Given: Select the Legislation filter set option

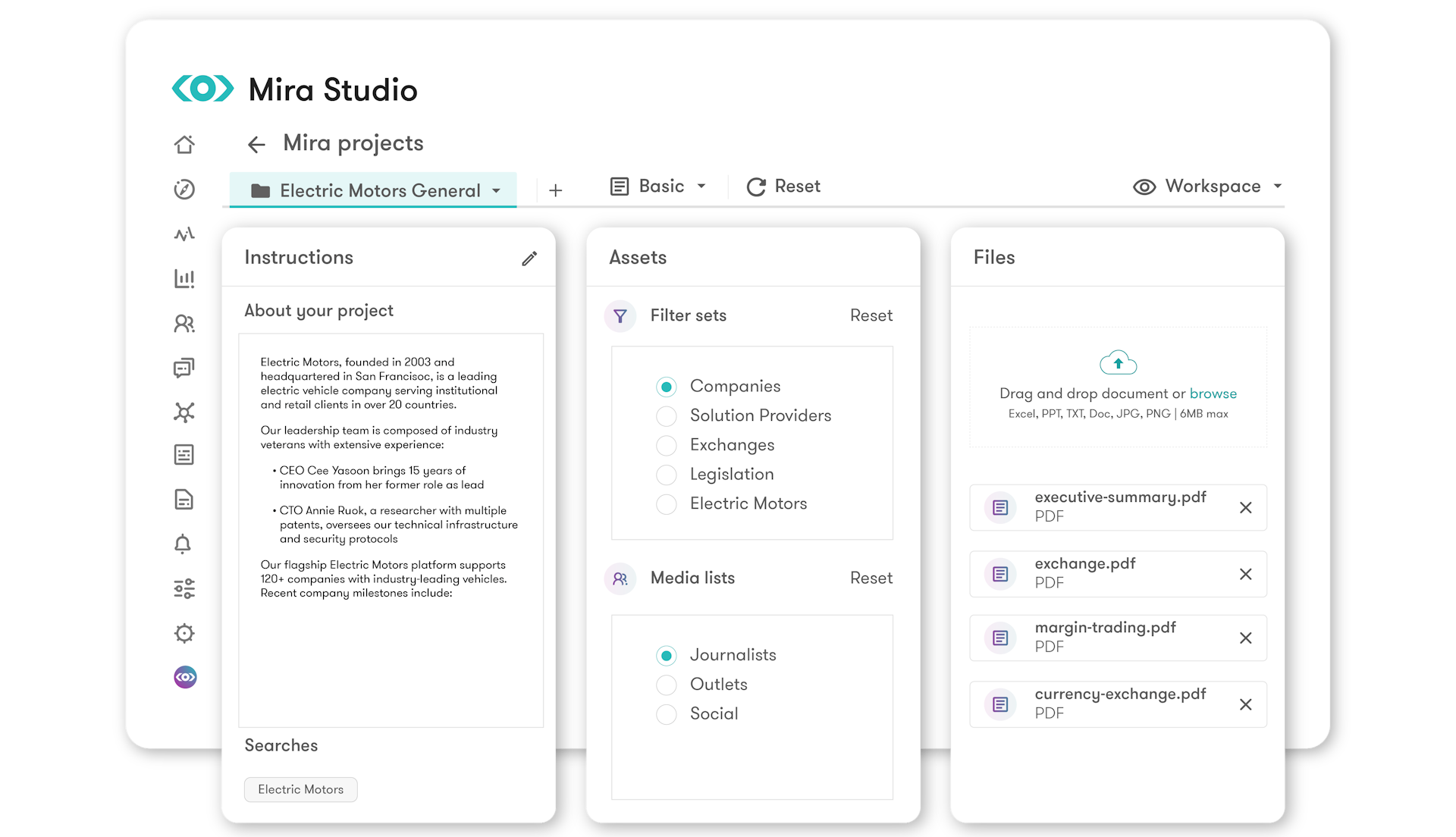Looking at the screenshot, I should click(667, 475).
